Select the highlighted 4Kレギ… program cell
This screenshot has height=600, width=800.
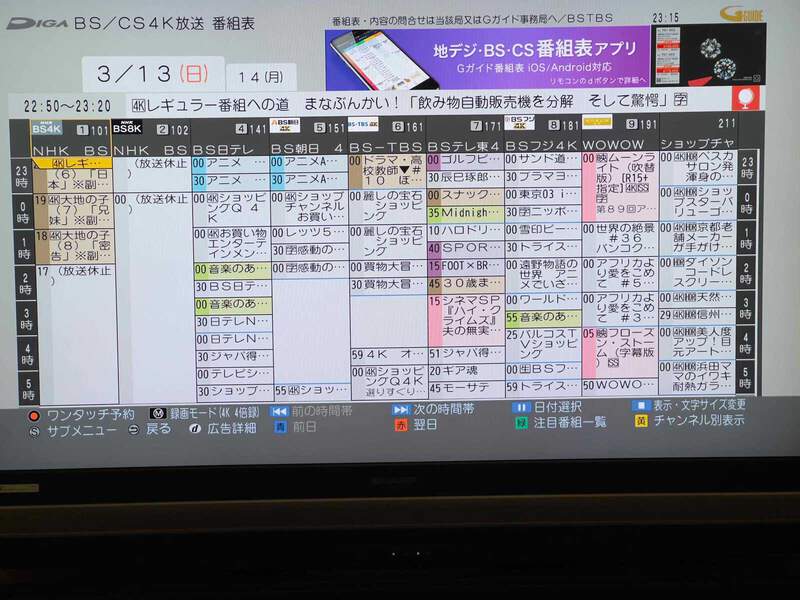pyautogui.click(x=72, y=163)
